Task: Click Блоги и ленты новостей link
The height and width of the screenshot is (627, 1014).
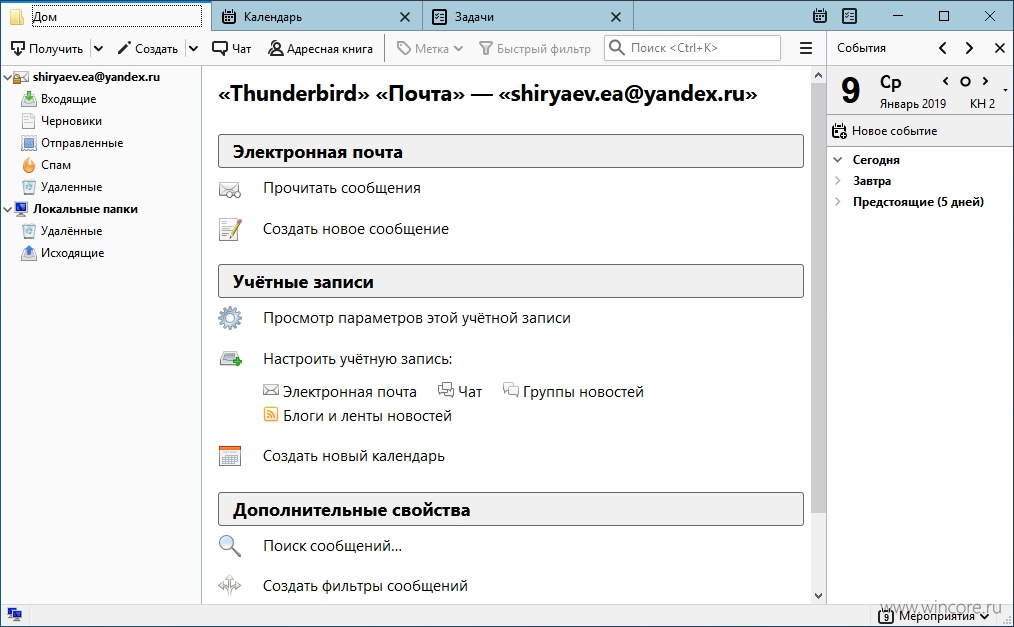Action: (x=358, y=416)
